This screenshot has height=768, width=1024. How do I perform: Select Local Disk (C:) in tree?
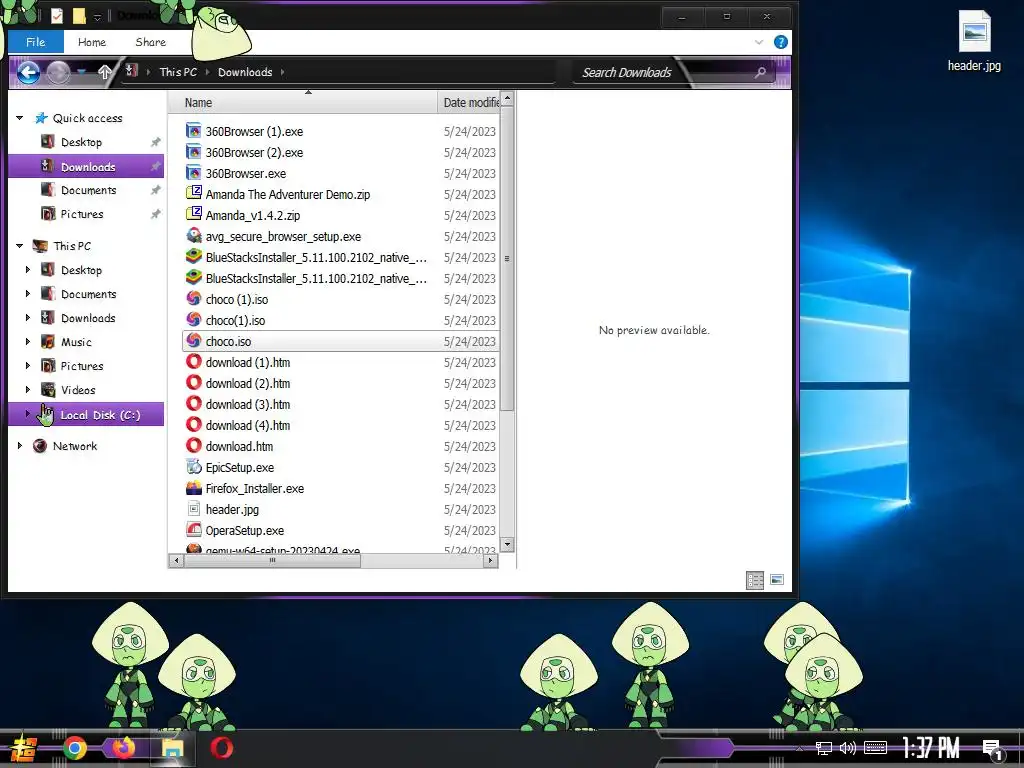(87, 415)
